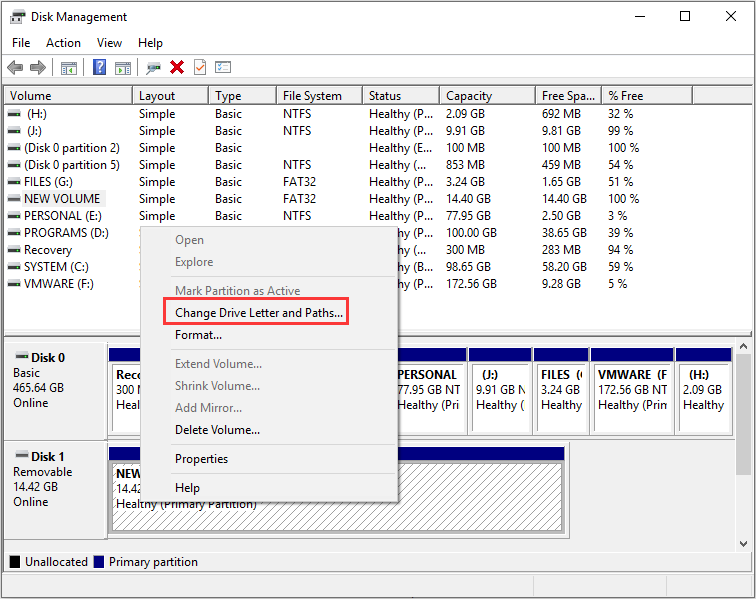Click the Back arrow toolbar icon
The image size is (756, 599).
(x=15, y=68)
